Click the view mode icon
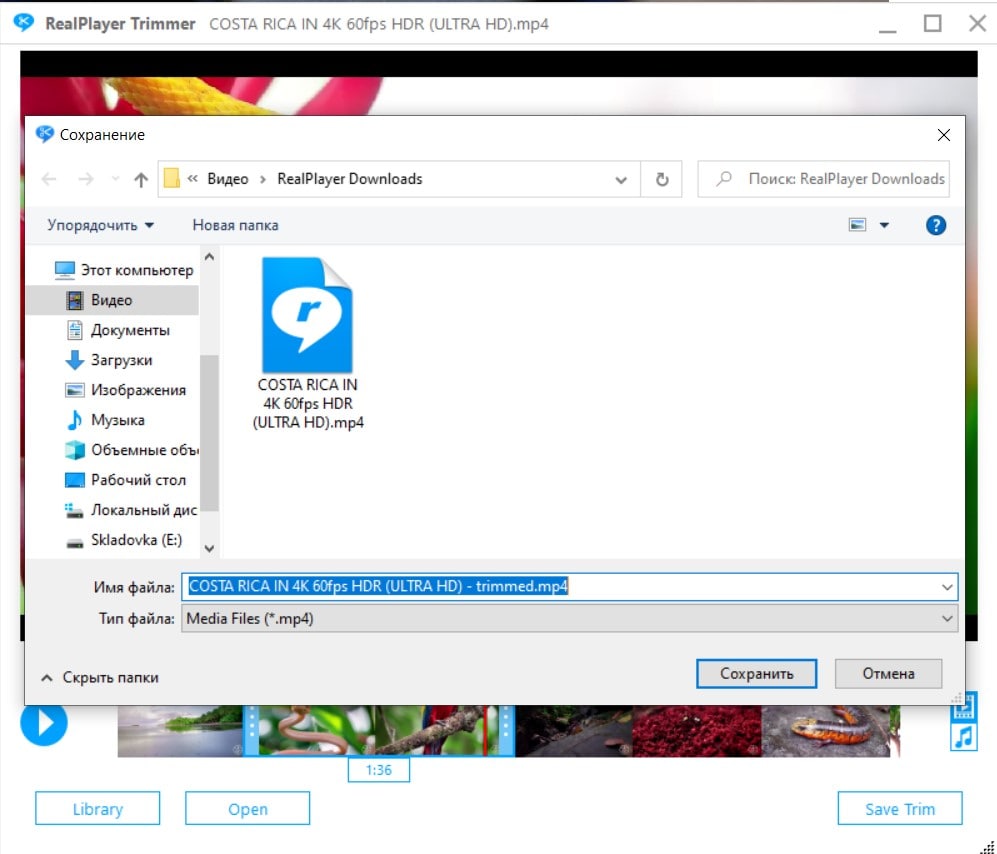 click(857, 225)
